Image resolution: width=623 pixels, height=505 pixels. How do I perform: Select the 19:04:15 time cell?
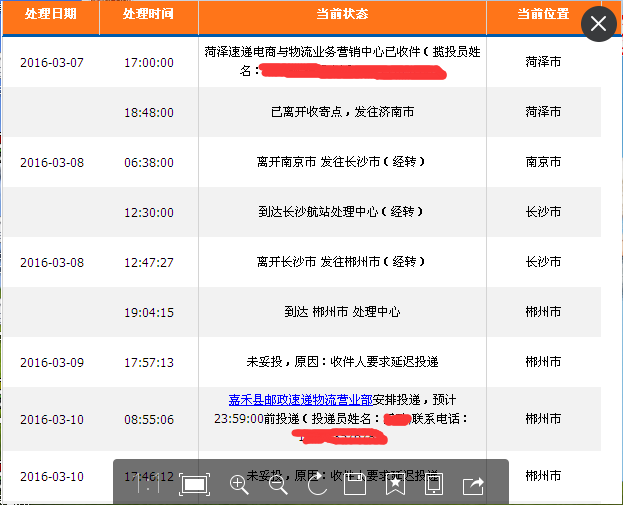[149, 312]
